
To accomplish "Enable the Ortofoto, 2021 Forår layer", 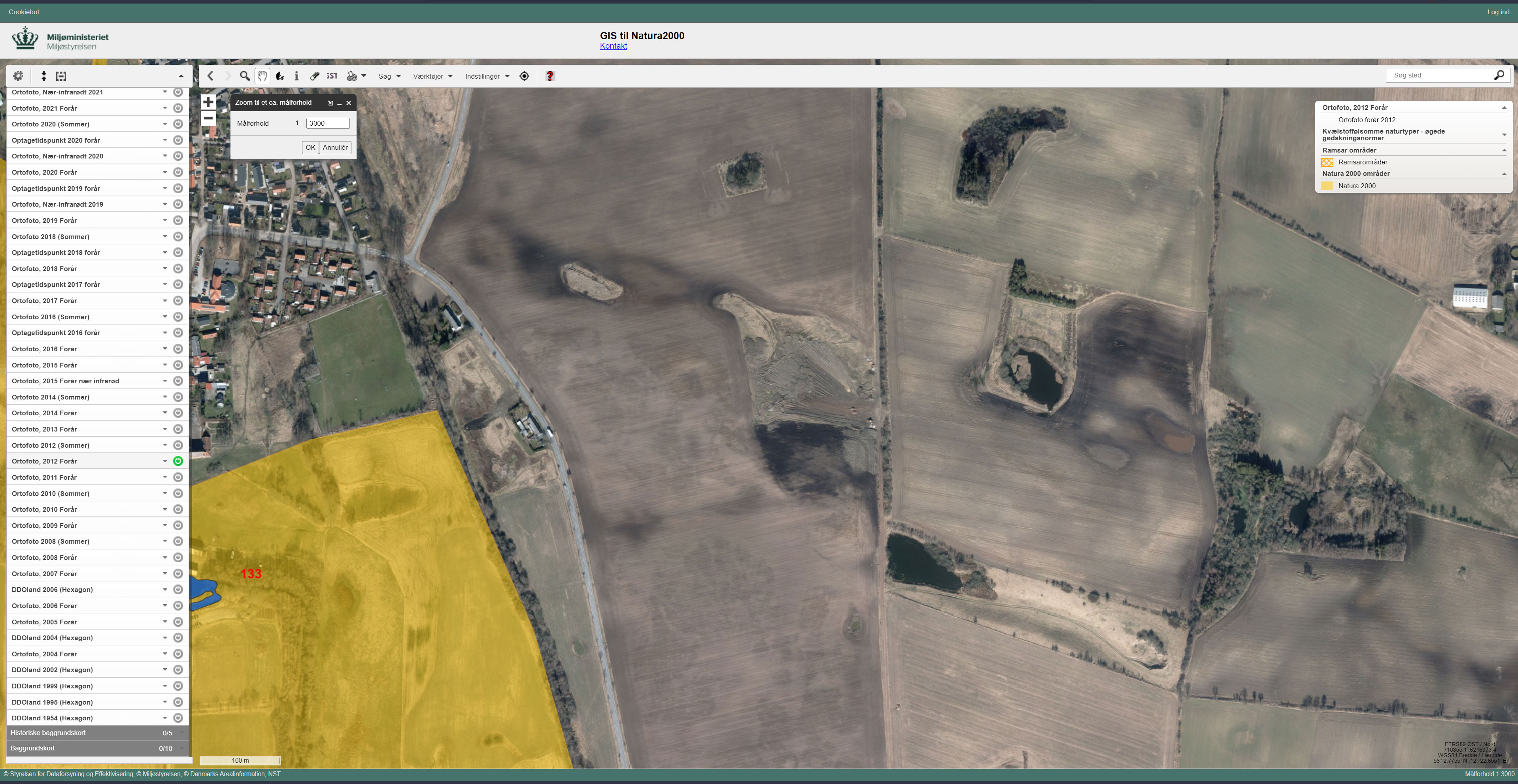I will pos(178,108).
